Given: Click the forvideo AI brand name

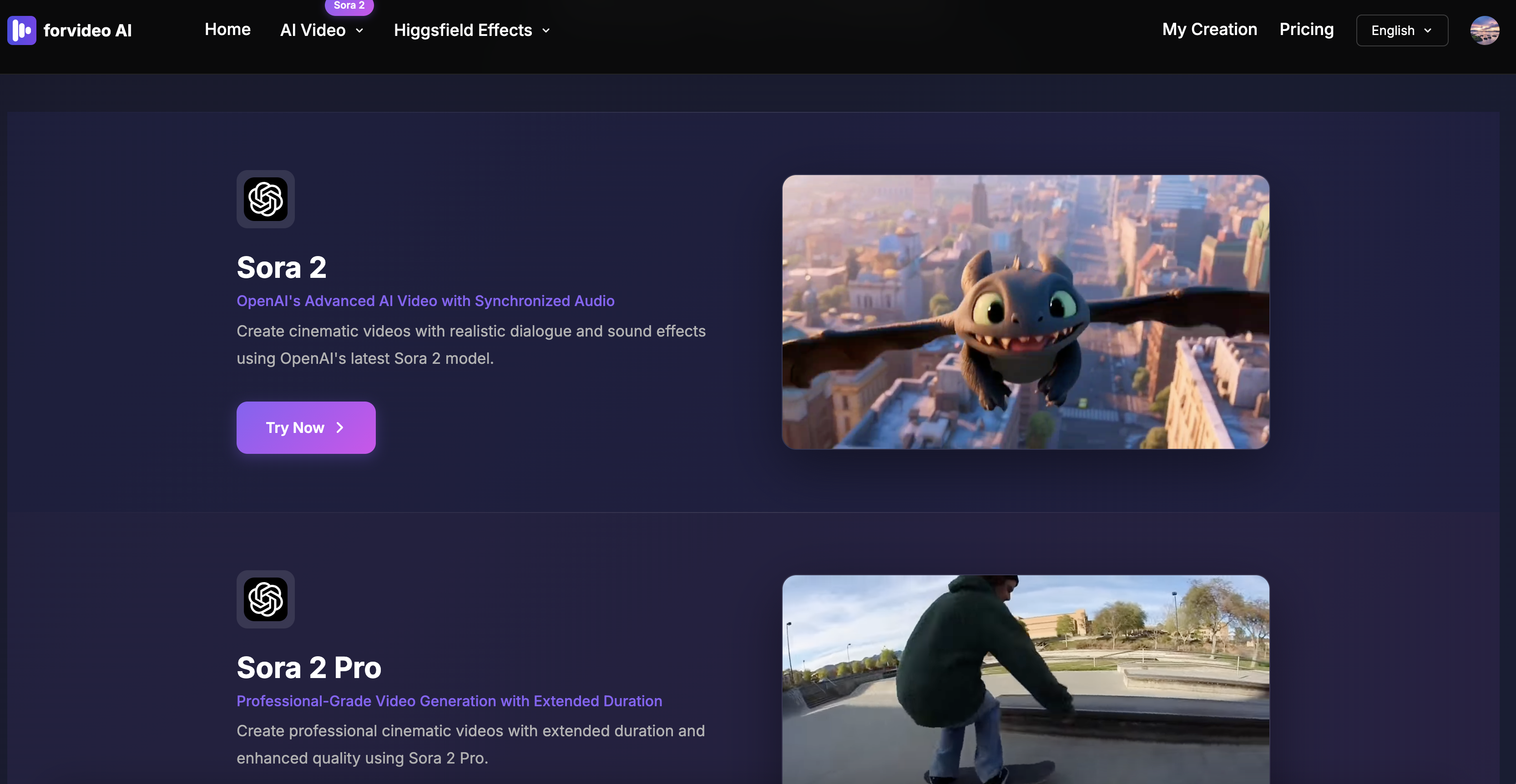Looking at the screenshot, I should (88, 30).
